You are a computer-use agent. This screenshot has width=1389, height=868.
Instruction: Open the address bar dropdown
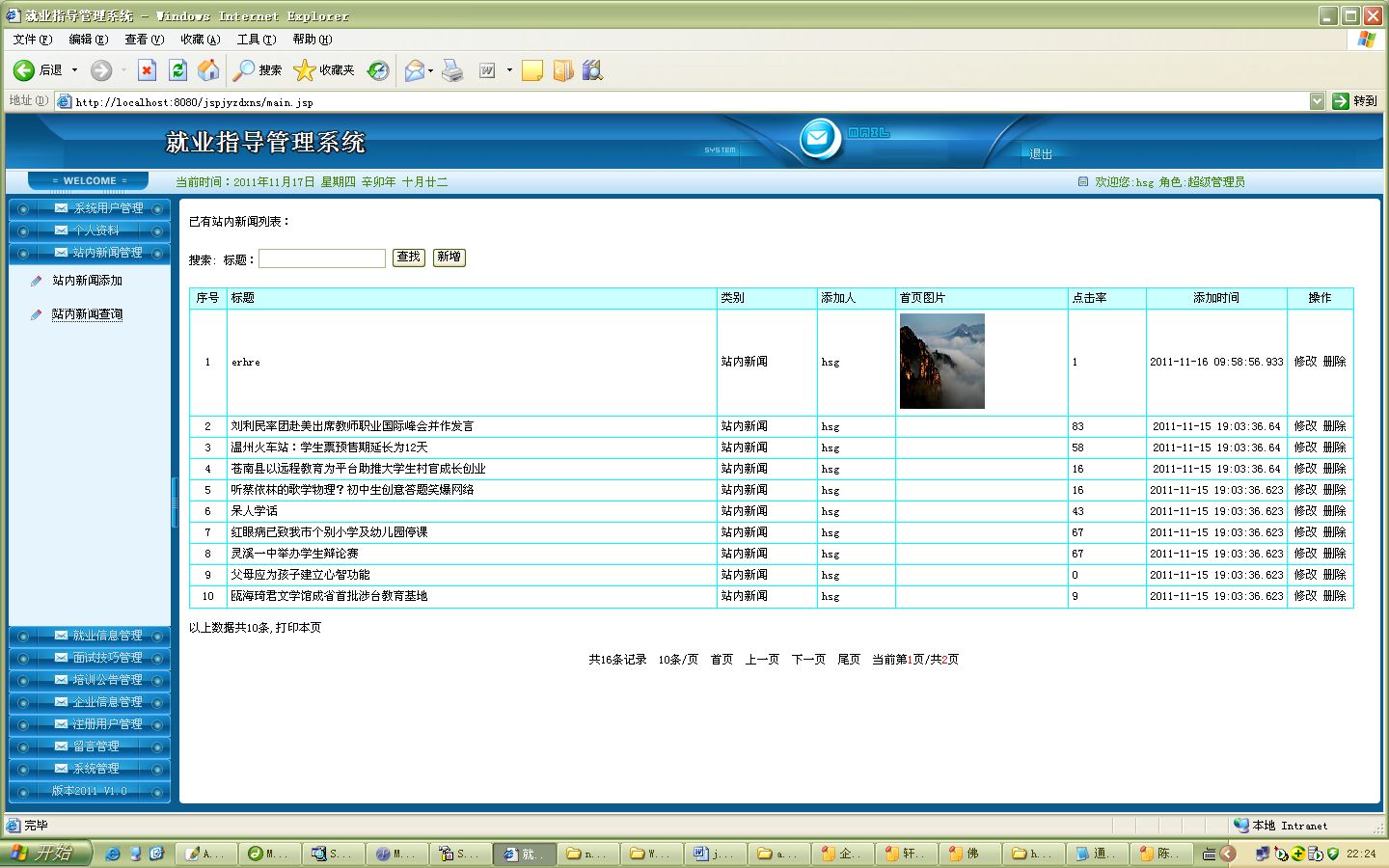(1318, 101)
